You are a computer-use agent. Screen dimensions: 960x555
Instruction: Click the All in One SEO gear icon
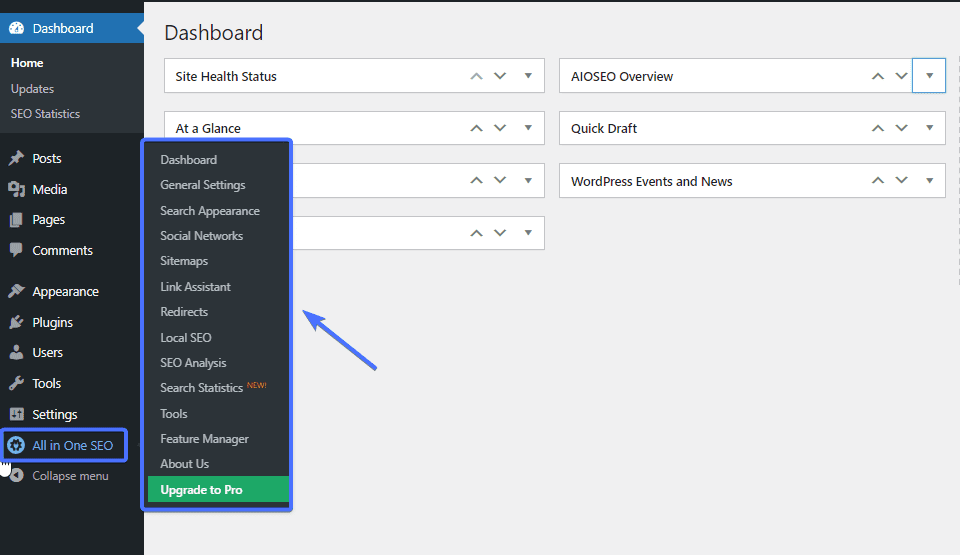[x=17, y=445]
